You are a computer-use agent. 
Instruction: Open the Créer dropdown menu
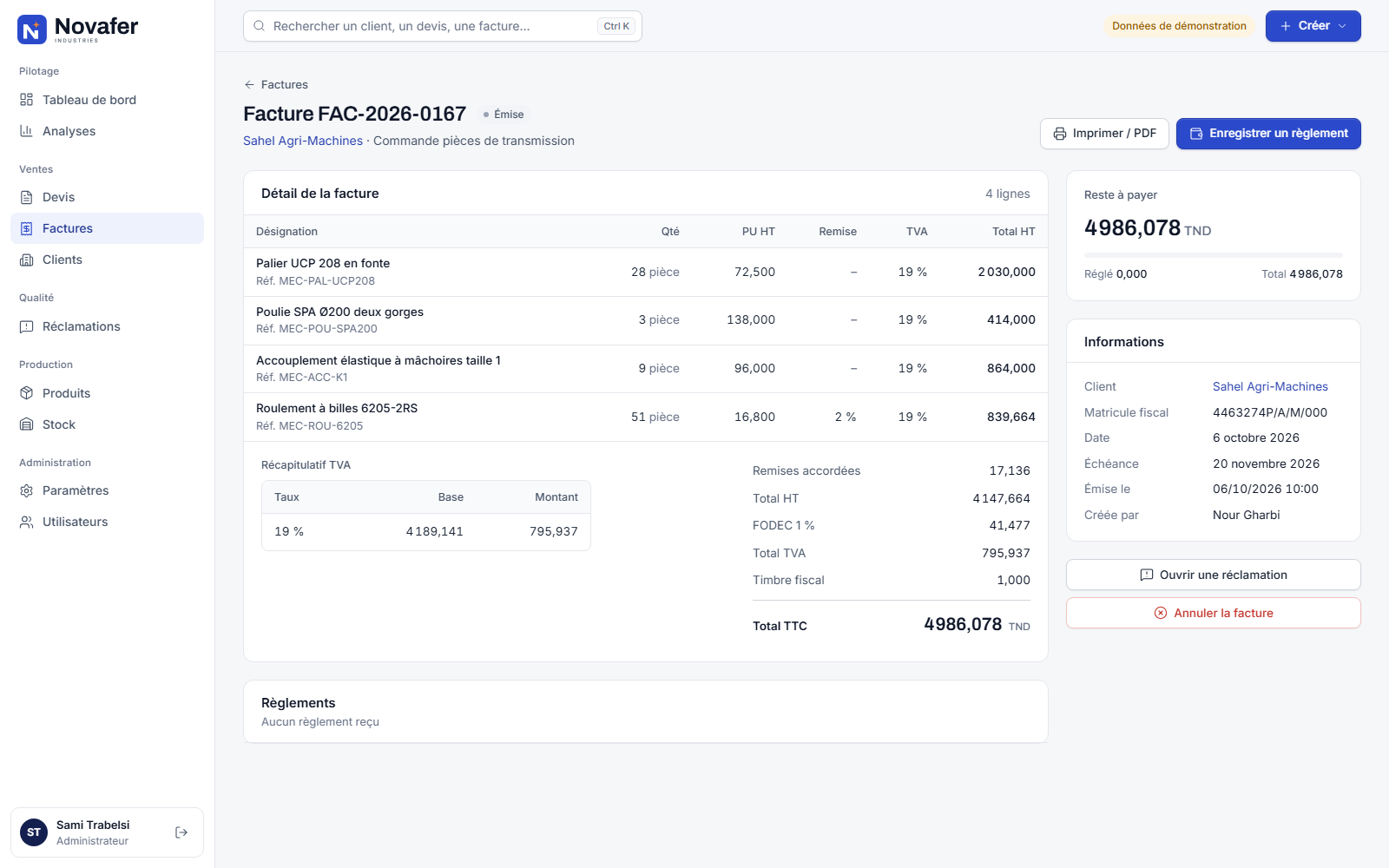[1313, 26]
